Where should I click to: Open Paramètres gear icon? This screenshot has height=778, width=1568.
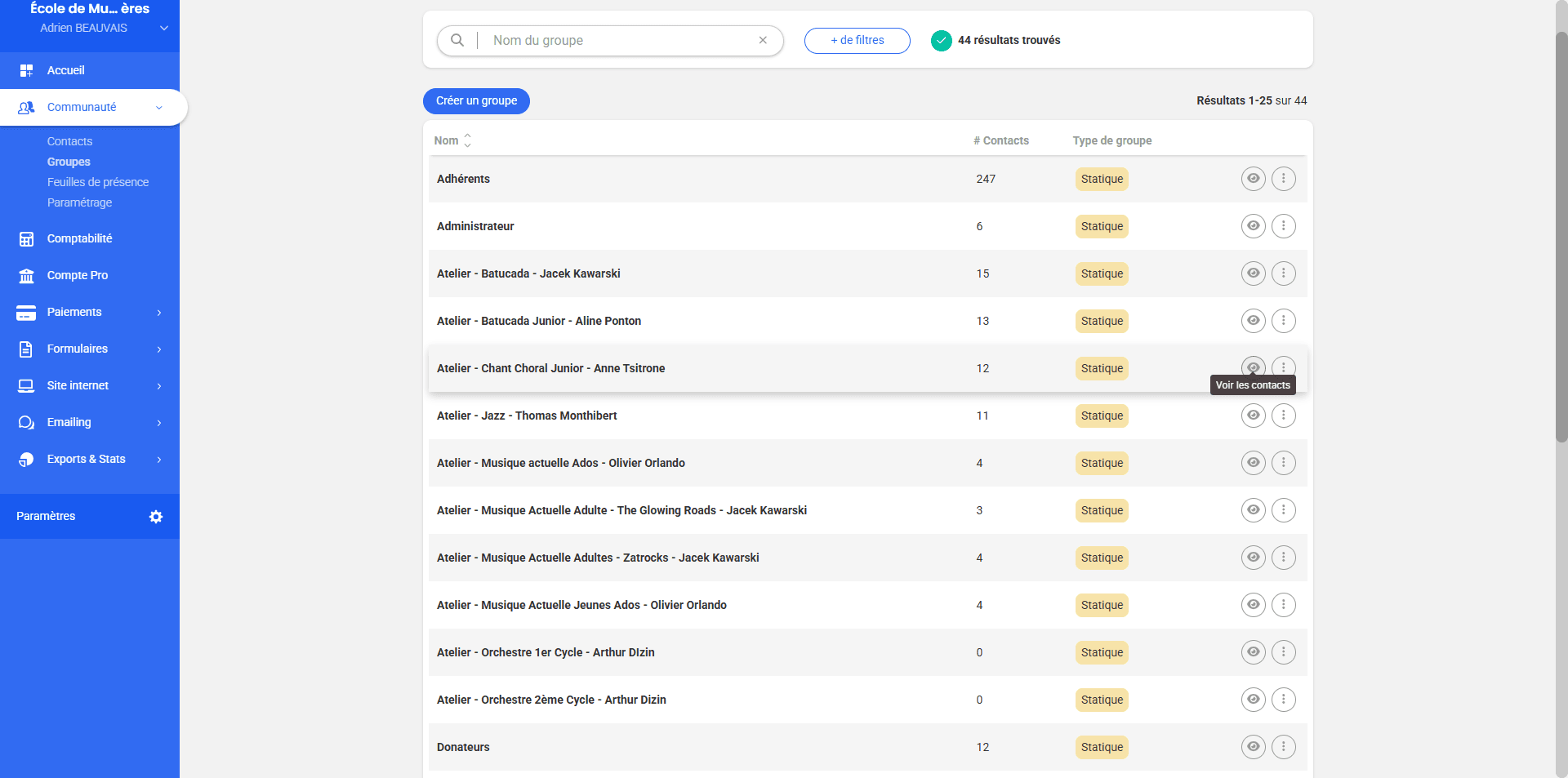pyautogui.click(x=156, y=517)
